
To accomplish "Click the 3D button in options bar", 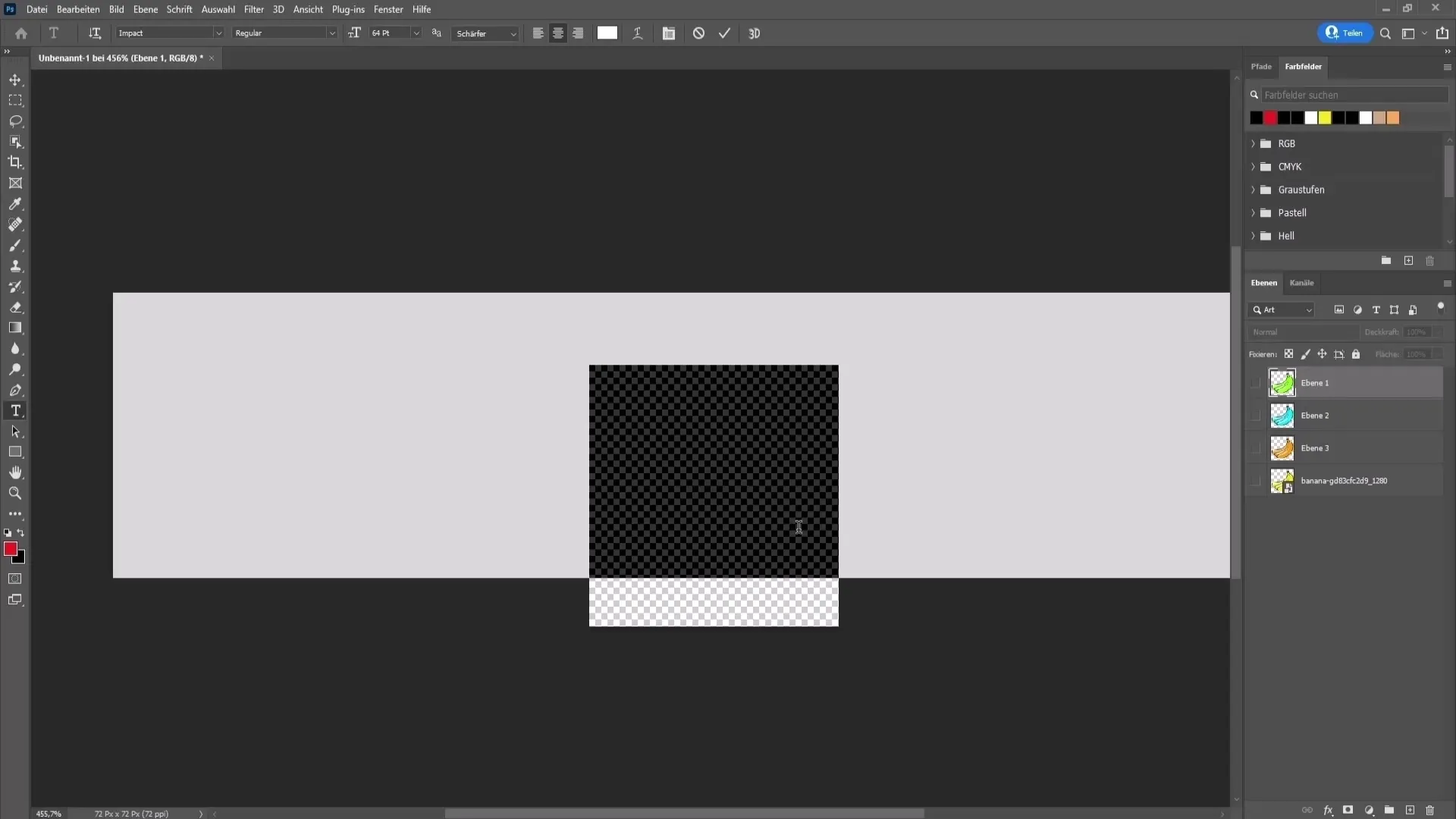I will (754, 33).
